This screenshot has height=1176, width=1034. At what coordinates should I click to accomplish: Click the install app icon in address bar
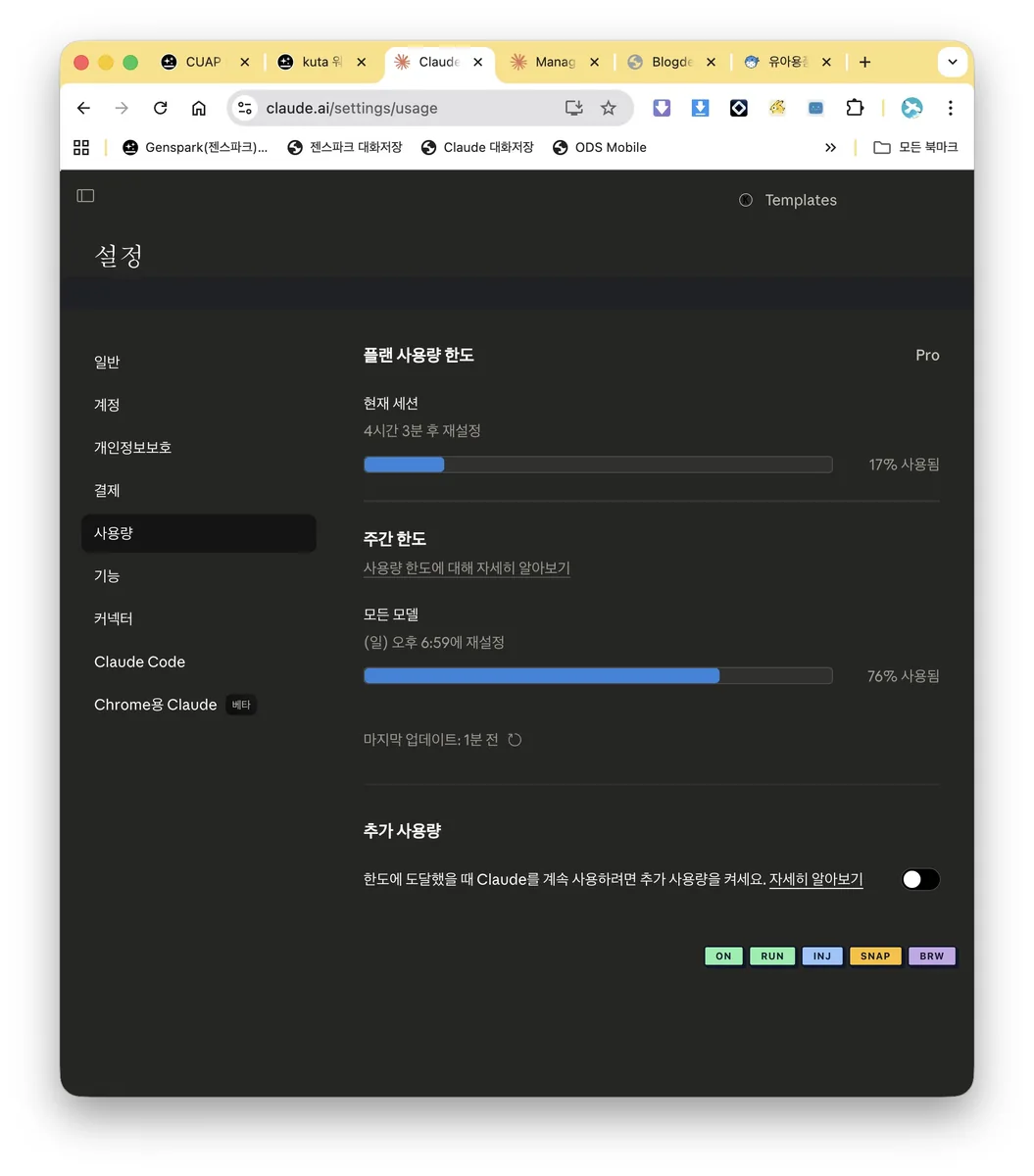click(574, 108)
